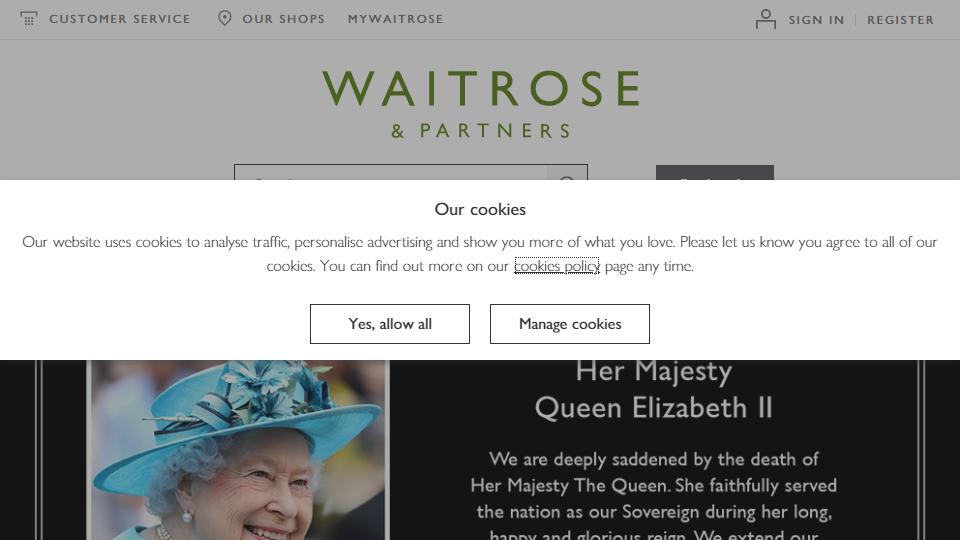Screen dimensions: 960x540
Task: Accept cookies with 'Yes, allow all'
Action: click(390, 324)
